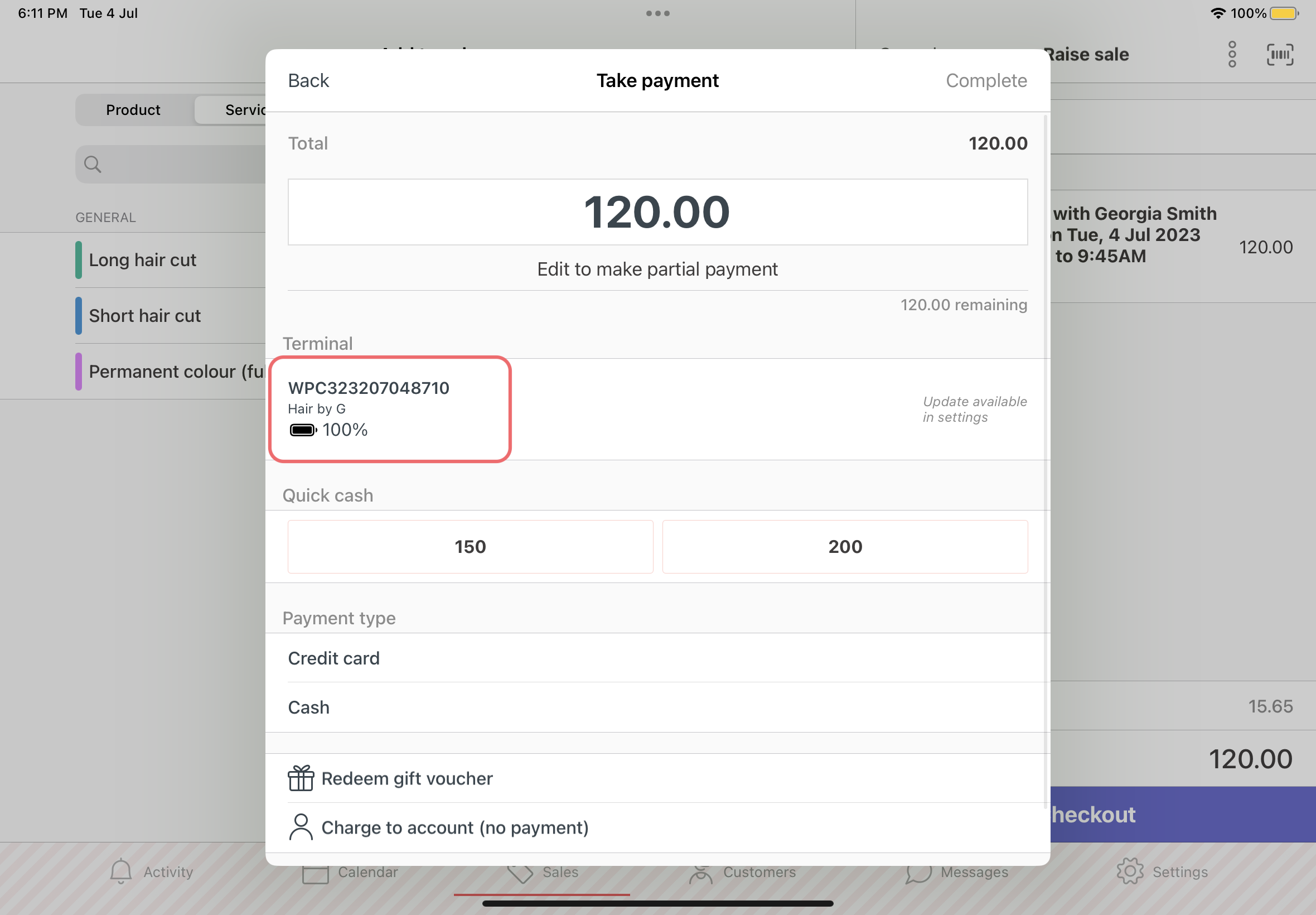
Task: Select the WPC323207048710 terminal
Action: [390, 409]
